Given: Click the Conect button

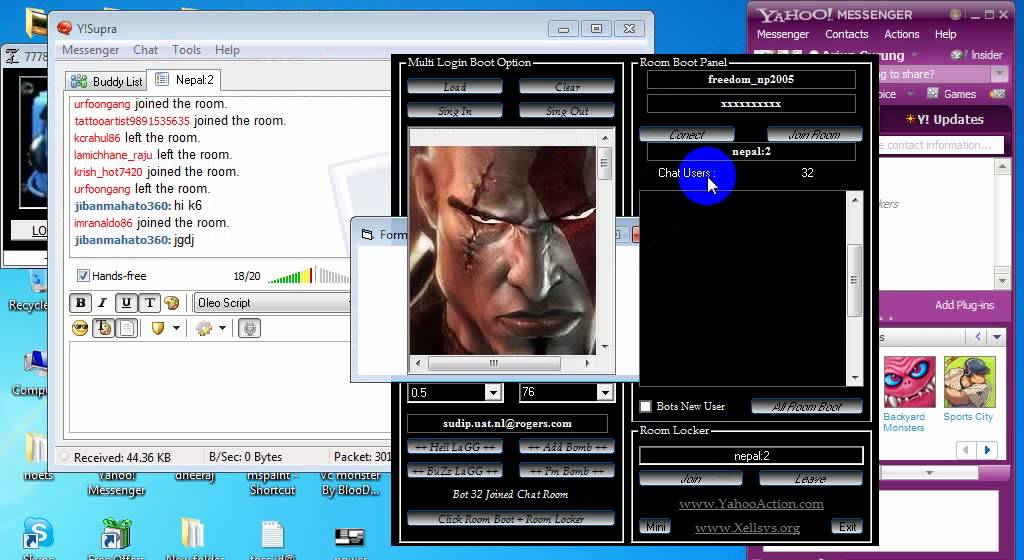Looking at the screenshot, I should [687, 134].
